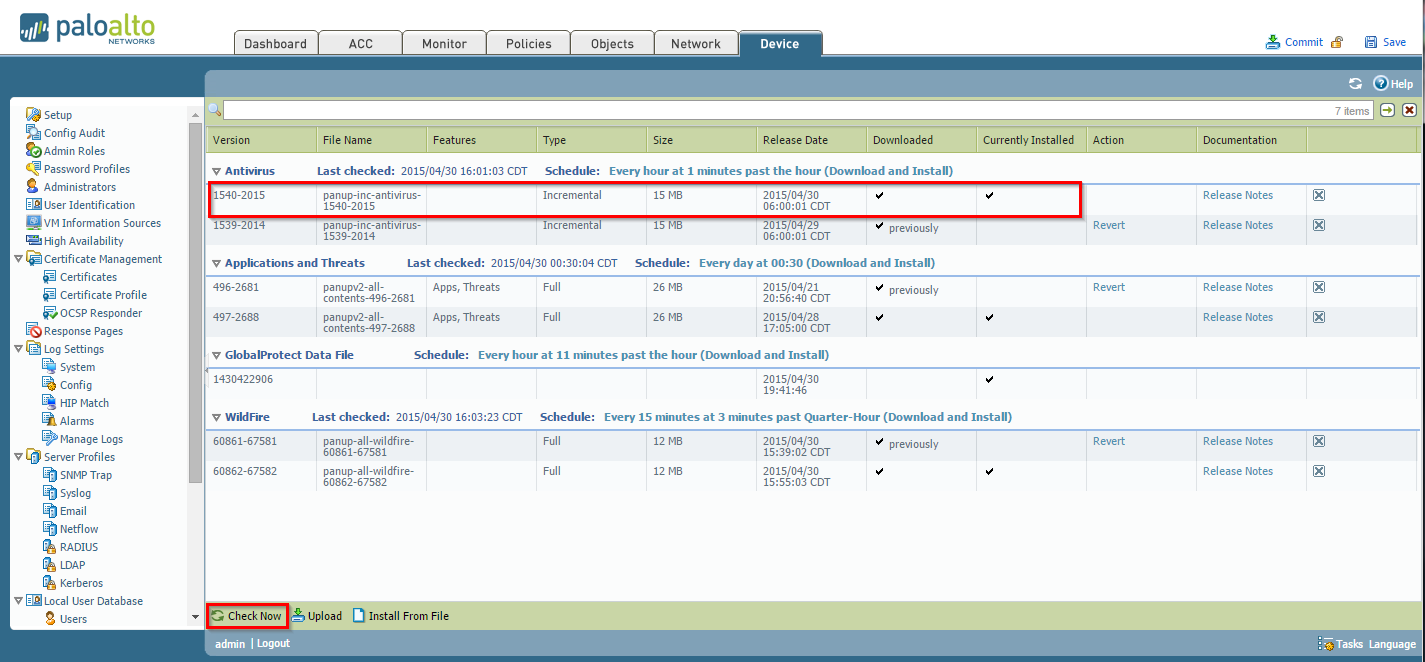Collapse the Antivirus section
The width and height of the screenshot is (1425, 662).
[x=216, y=172]
